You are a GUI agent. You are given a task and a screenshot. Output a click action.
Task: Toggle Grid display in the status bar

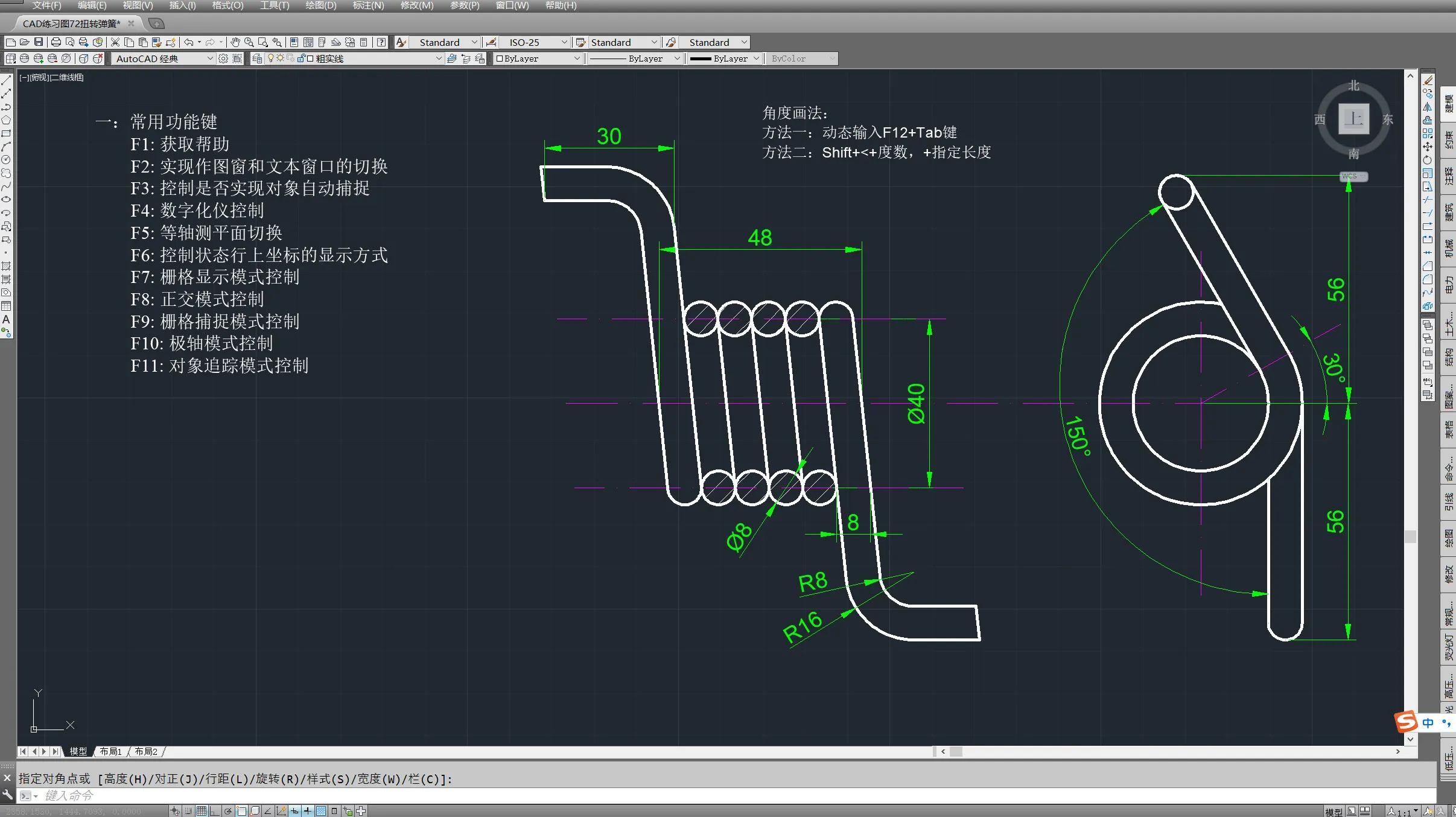coord(202,810)
